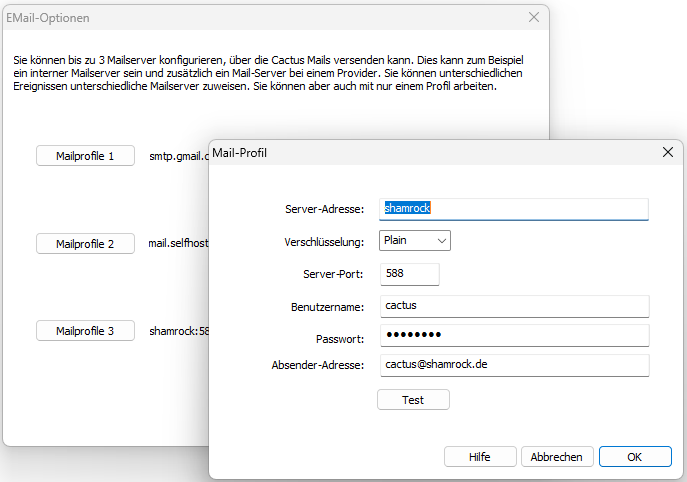Click the Absender-Adresse label
Screen dimensions: 687x482
click(318, 365)
